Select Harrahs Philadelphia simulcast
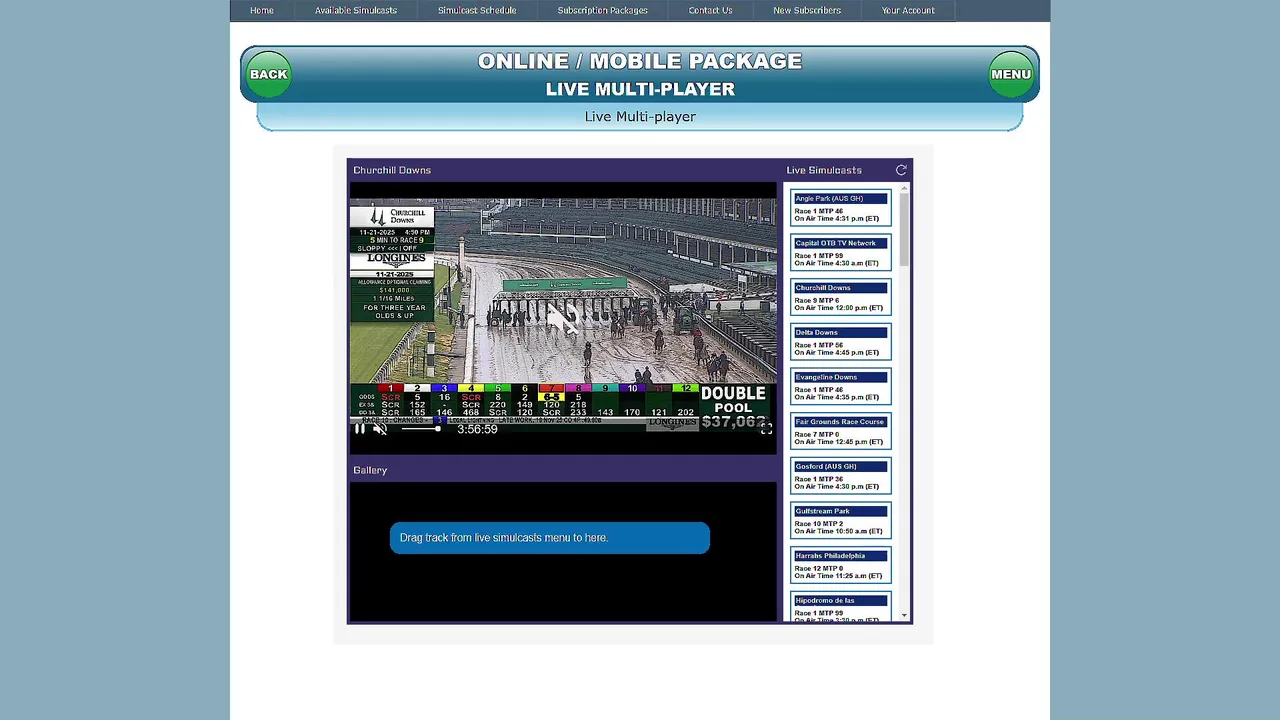Viewport: 1280px width, 720px height. click(x=841, y=565)
